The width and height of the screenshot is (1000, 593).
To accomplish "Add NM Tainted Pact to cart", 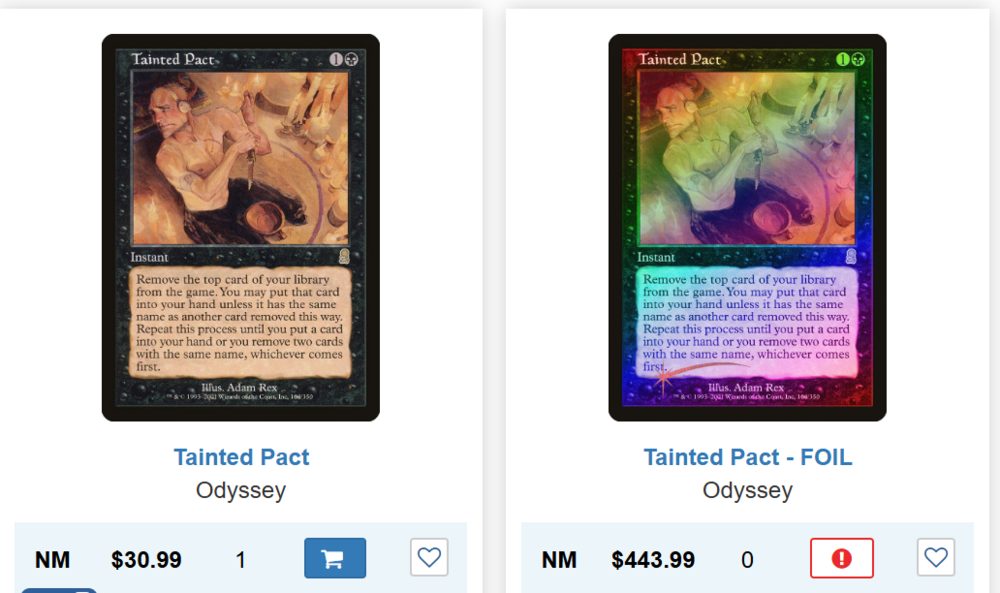I will pos(335,559).
